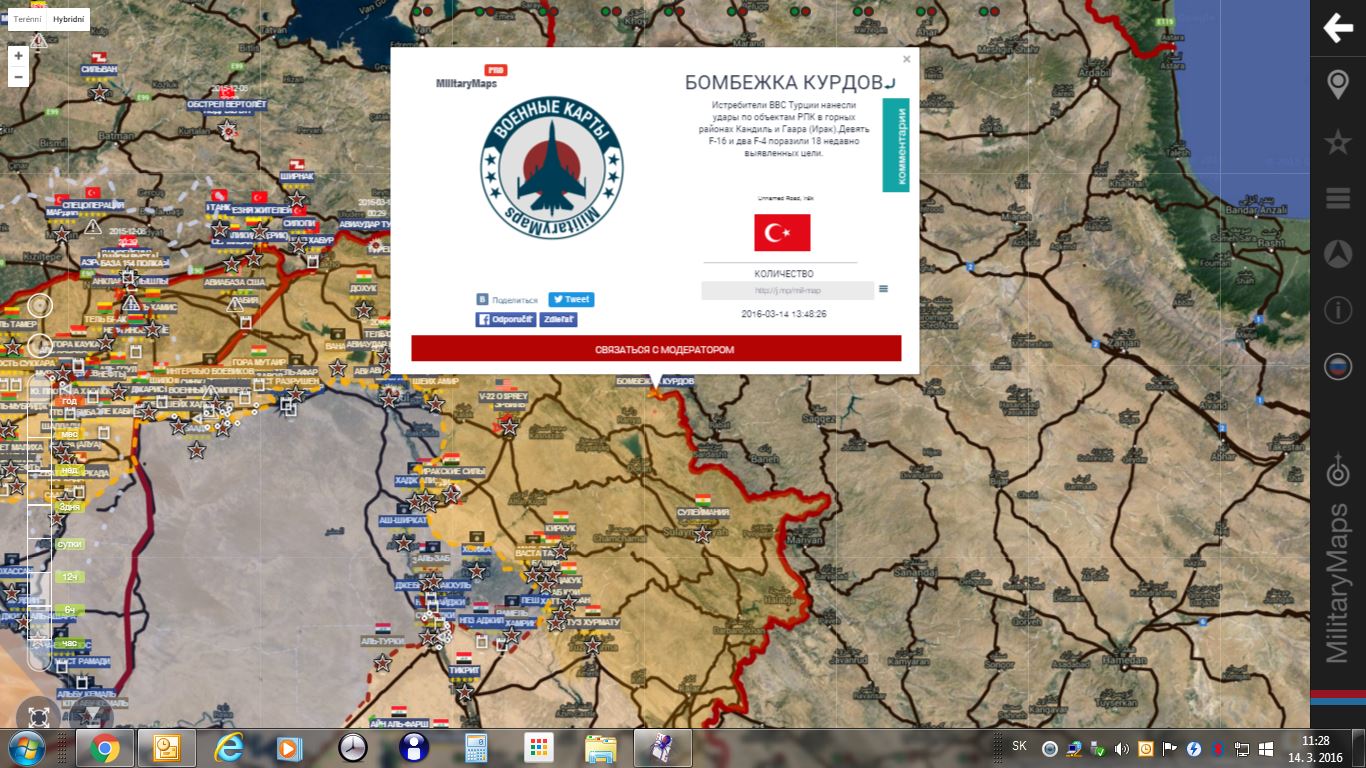
Task: Open File Explorer folder in taskbar
Action: (x=600, y=748)
